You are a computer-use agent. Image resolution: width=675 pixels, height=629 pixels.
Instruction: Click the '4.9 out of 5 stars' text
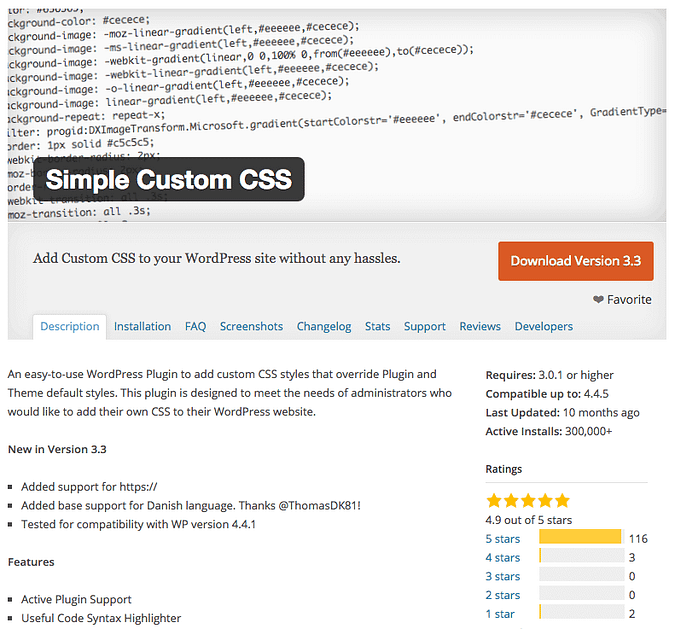529,520
